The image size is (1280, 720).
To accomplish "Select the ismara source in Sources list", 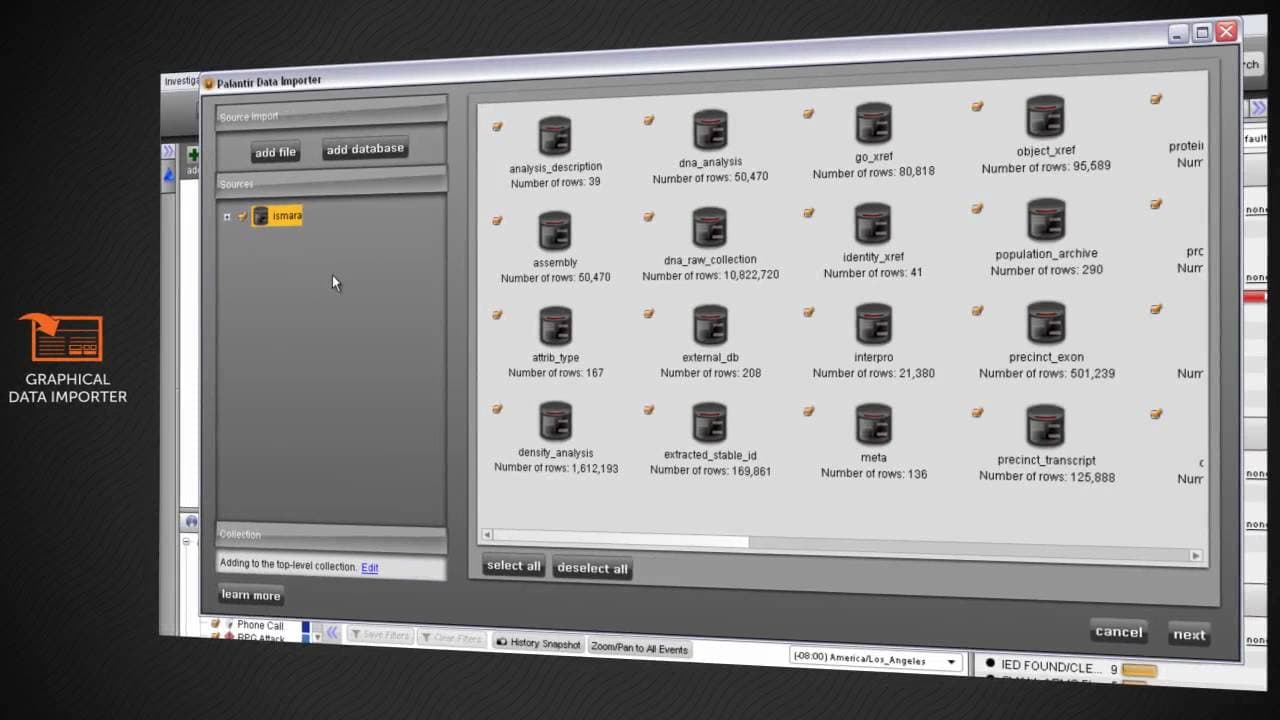I will point(276,216).
